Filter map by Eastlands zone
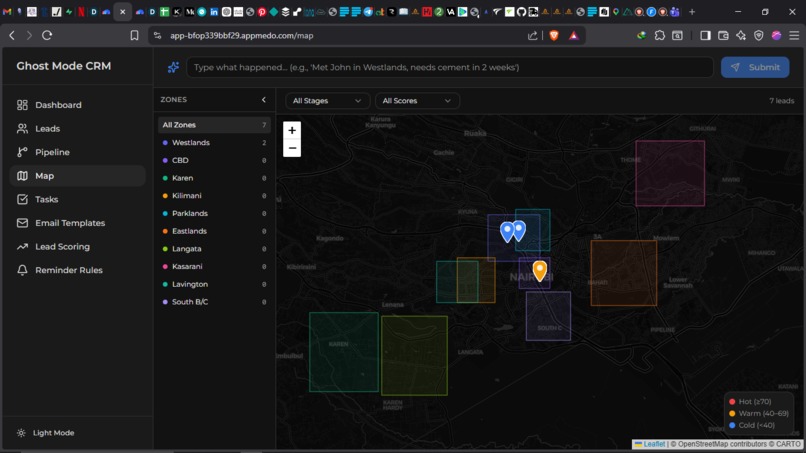Screen dimensions: 806x453 [x=214, y=231]
